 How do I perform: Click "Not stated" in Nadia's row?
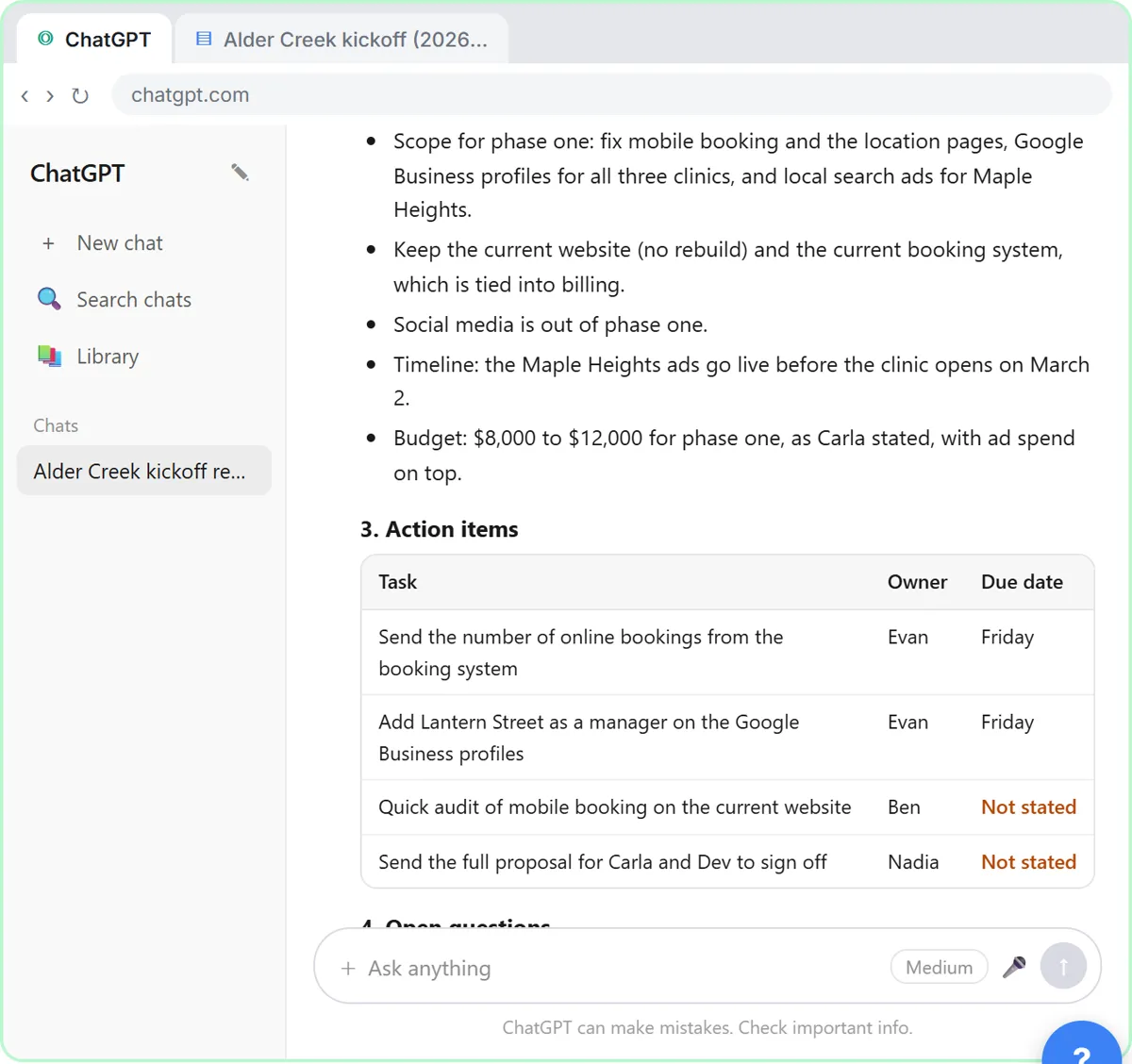click(1028, 862)
